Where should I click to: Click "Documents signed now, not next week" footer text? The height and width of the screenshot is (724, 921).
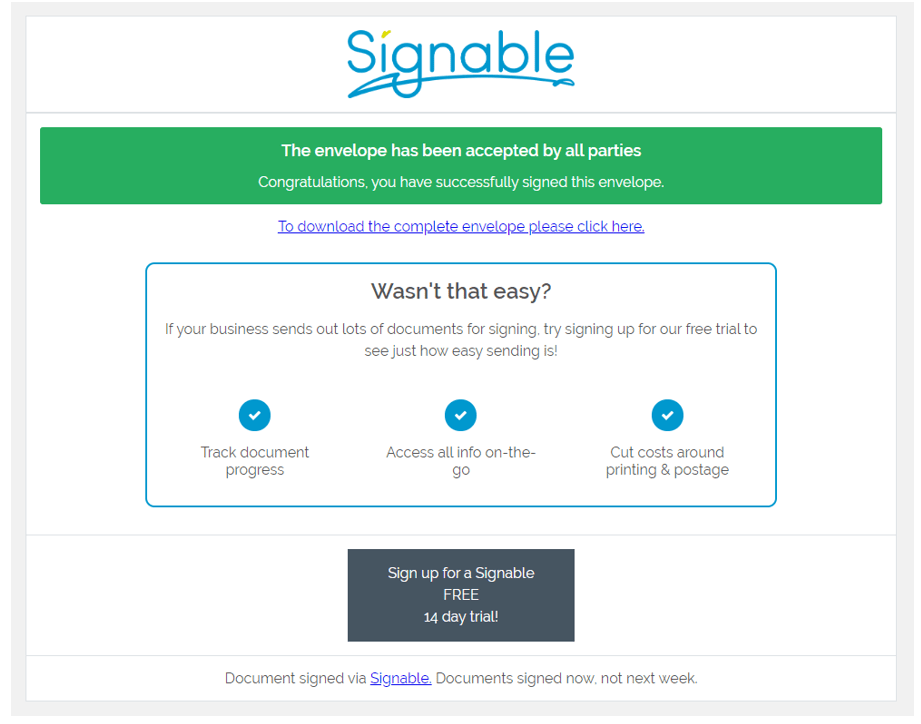566,678
